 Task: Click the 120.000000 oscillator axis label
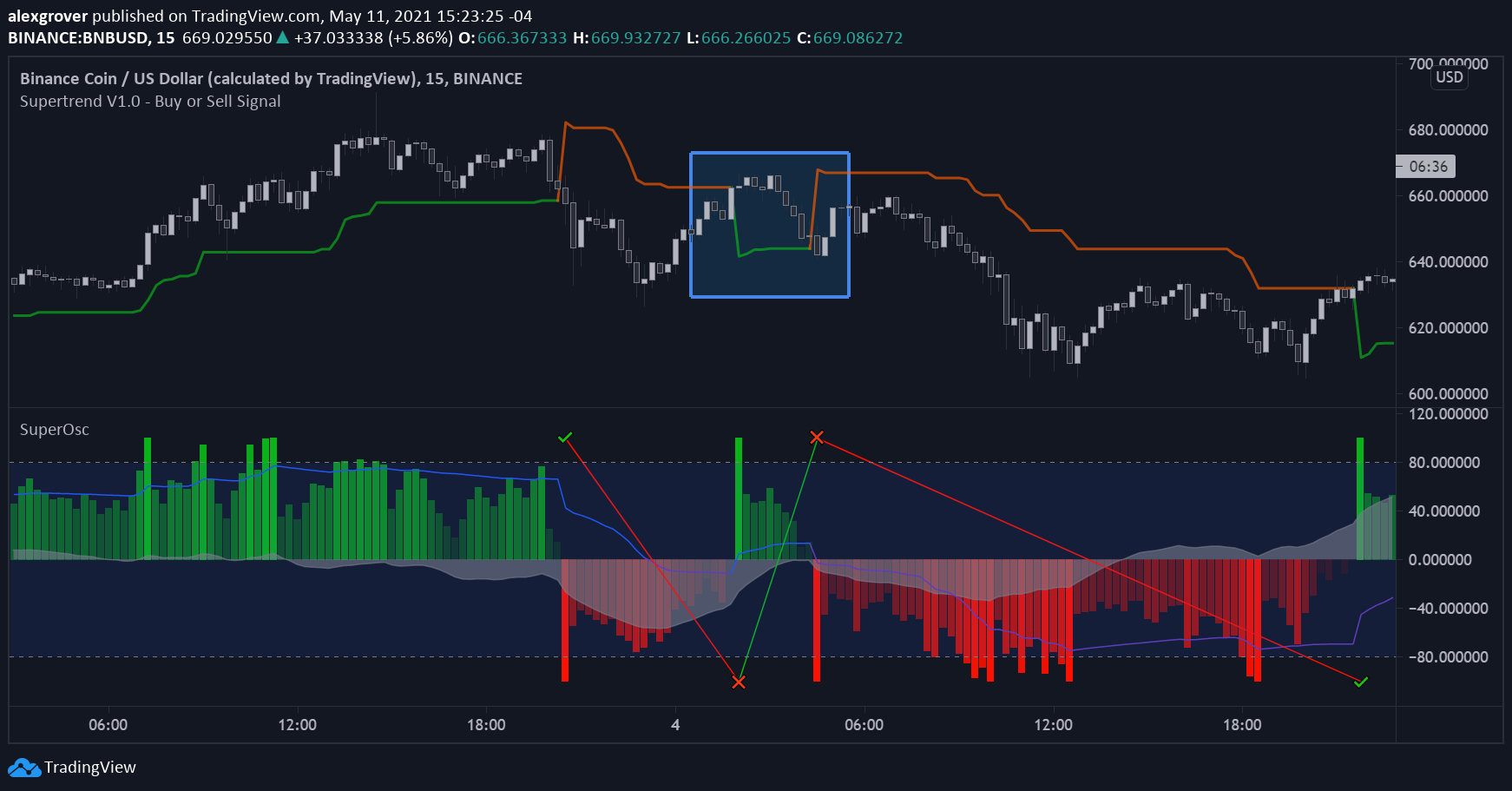click(1448, 414)
